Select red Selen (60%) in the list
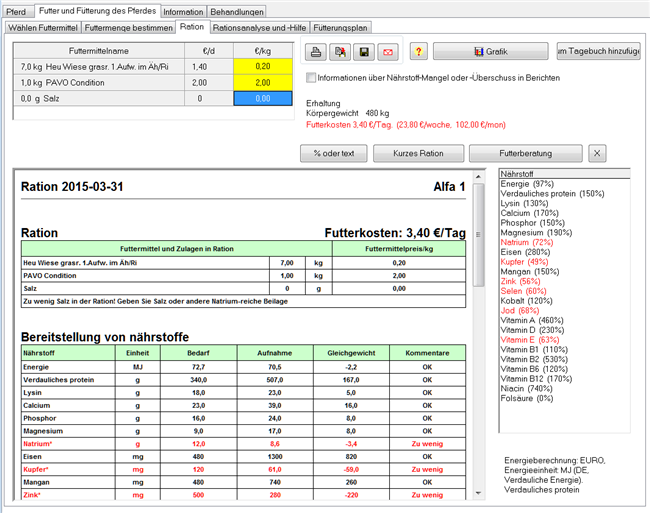This screenshot has width=650, height=513. [x=523, y=291]
